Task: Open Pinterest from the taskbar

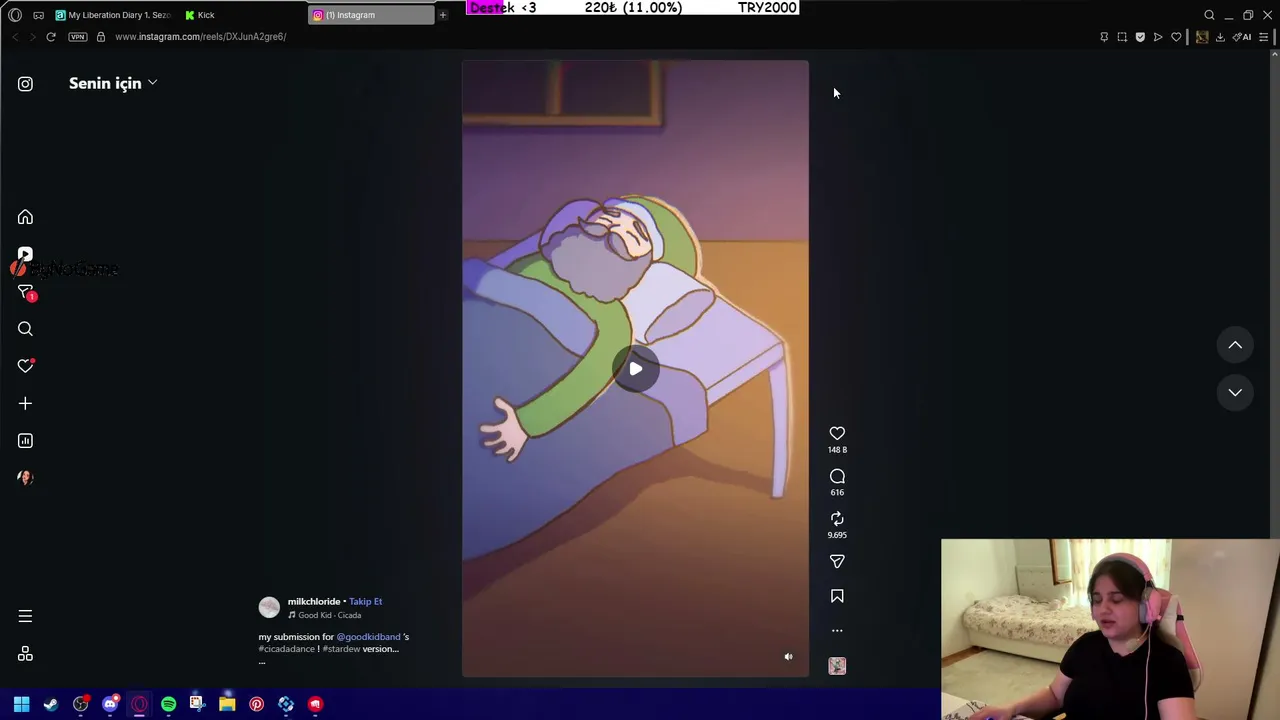Action: (256, 704)
